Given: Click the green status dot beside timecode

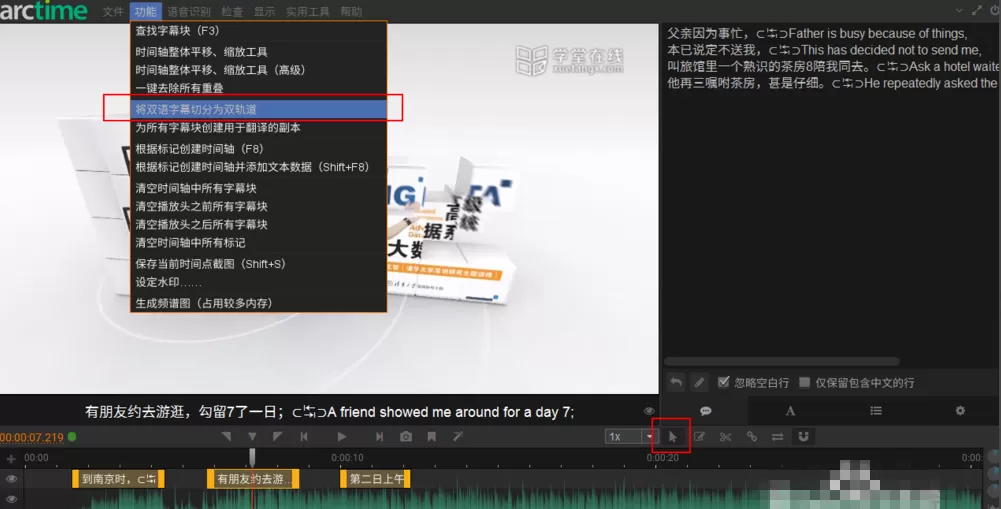Looking at the screenshot, I should (x=72, y=437).
